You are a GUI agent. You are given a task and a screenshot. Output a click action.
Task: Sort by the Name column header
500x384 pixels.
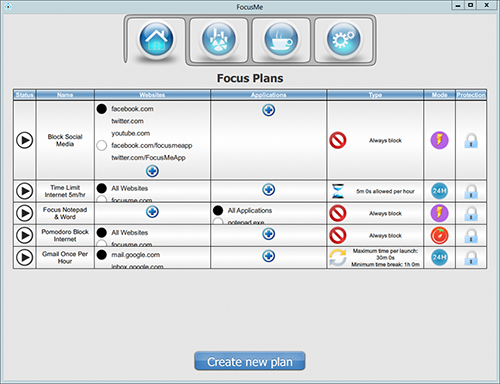pyautogui.click(x=65, y=95)
